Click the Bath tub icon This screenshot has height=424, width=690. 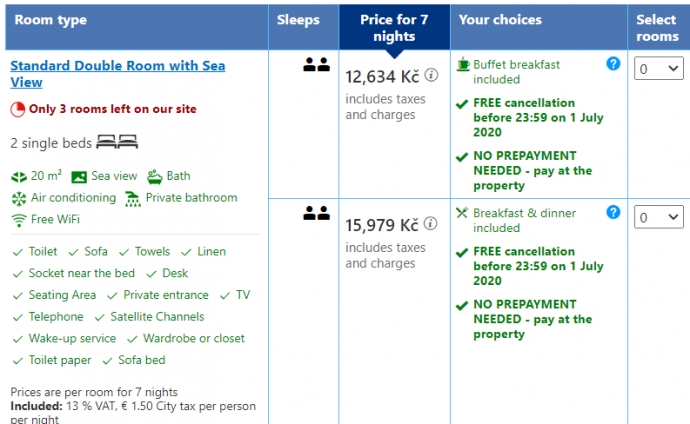point(154,176)
